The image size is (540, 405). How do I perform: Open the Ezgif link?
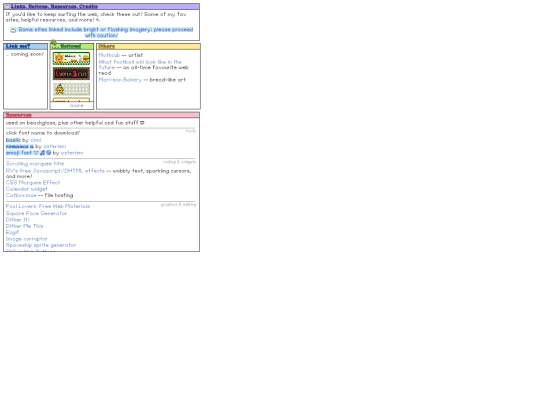(12, 232)
